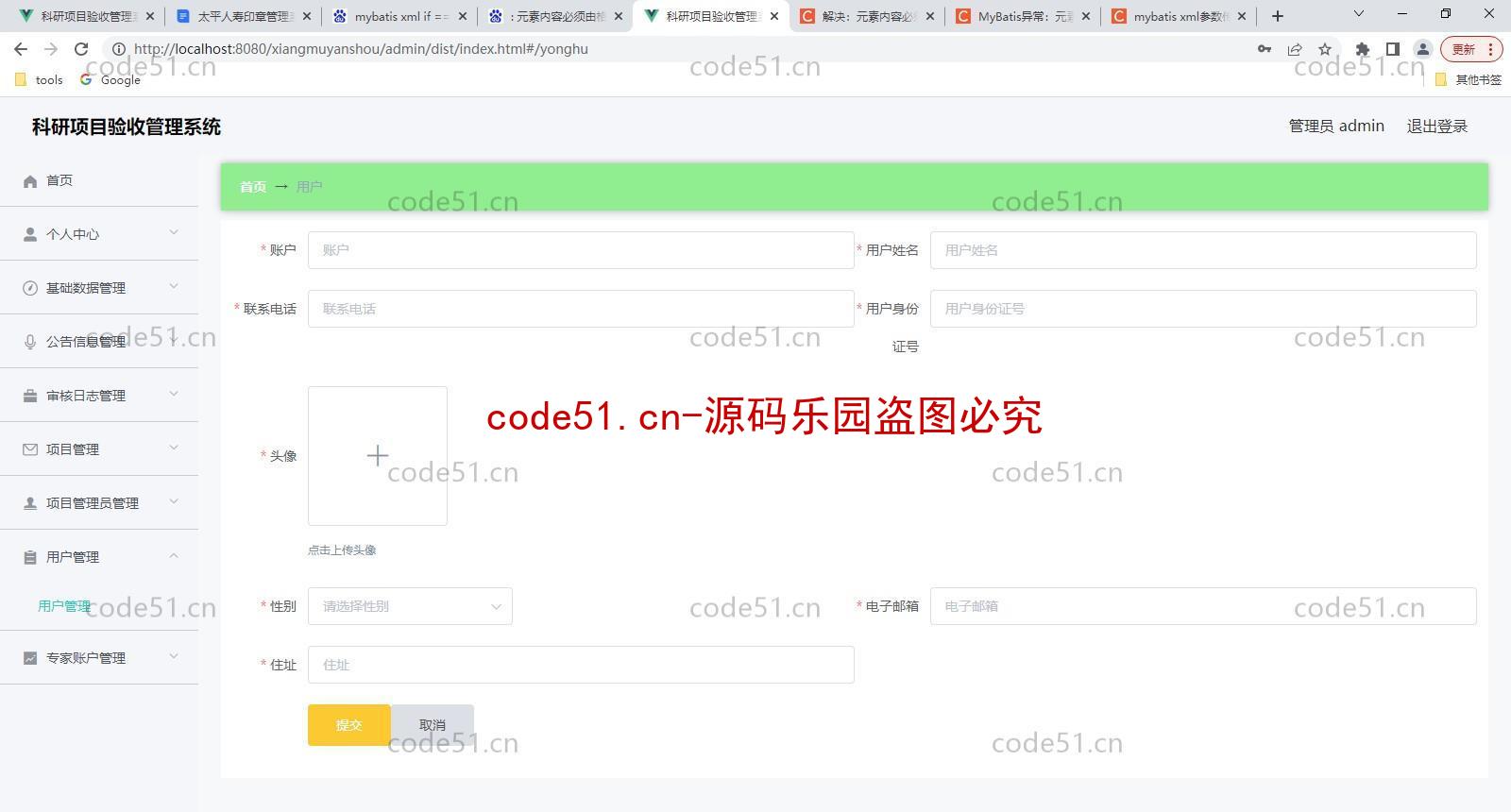Open the 公告信息管理 menu item

point(99,342)
